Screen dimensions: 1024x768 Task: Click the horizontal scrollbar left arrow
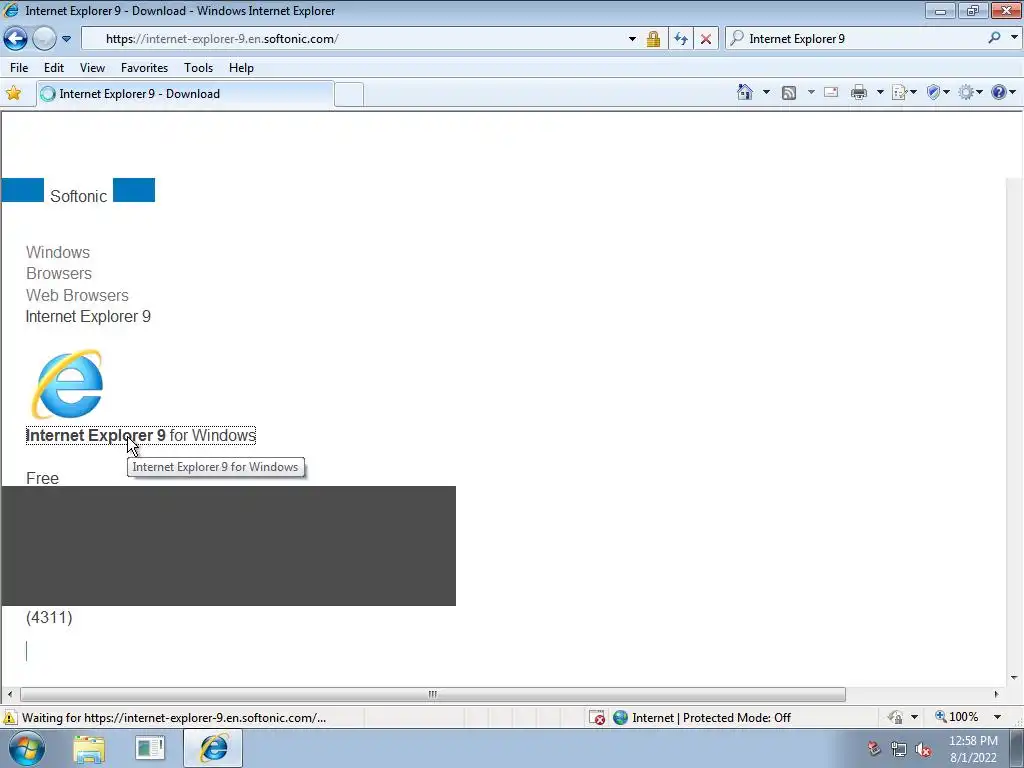coord(9,694)
